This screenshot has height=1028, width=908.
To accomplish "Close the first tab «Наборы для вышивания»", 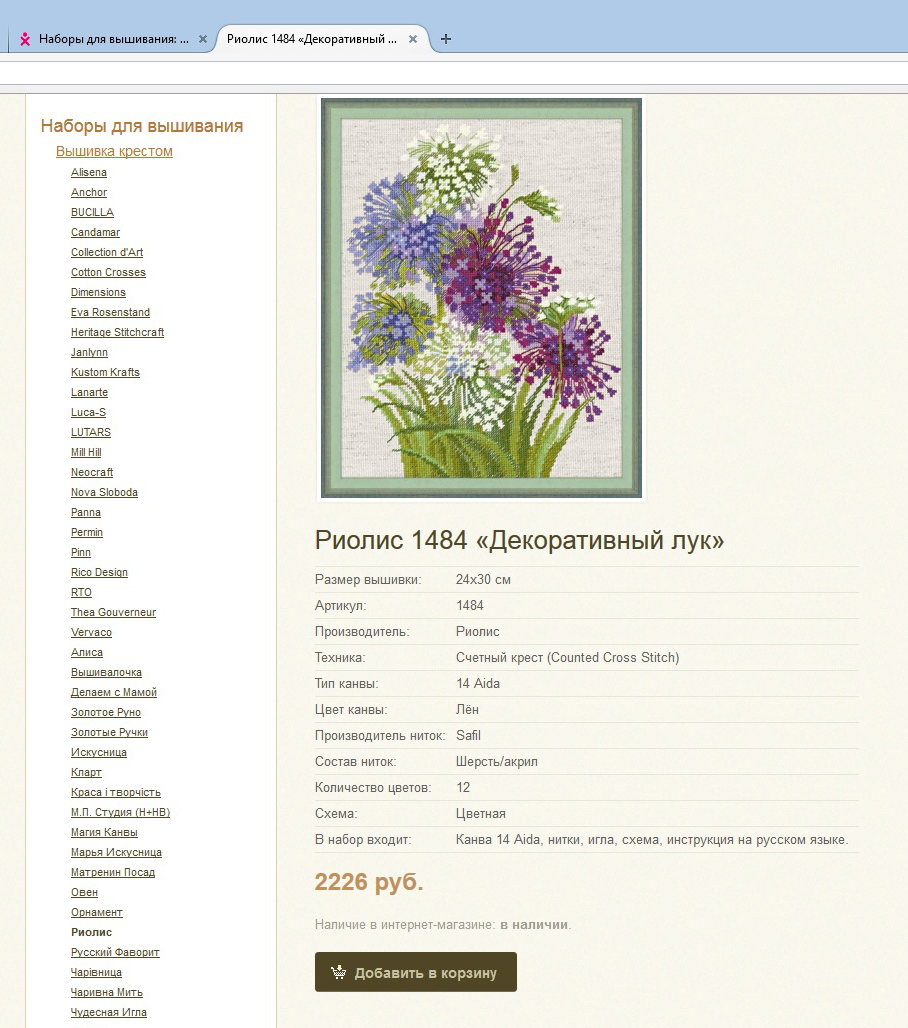I will 203,39.
